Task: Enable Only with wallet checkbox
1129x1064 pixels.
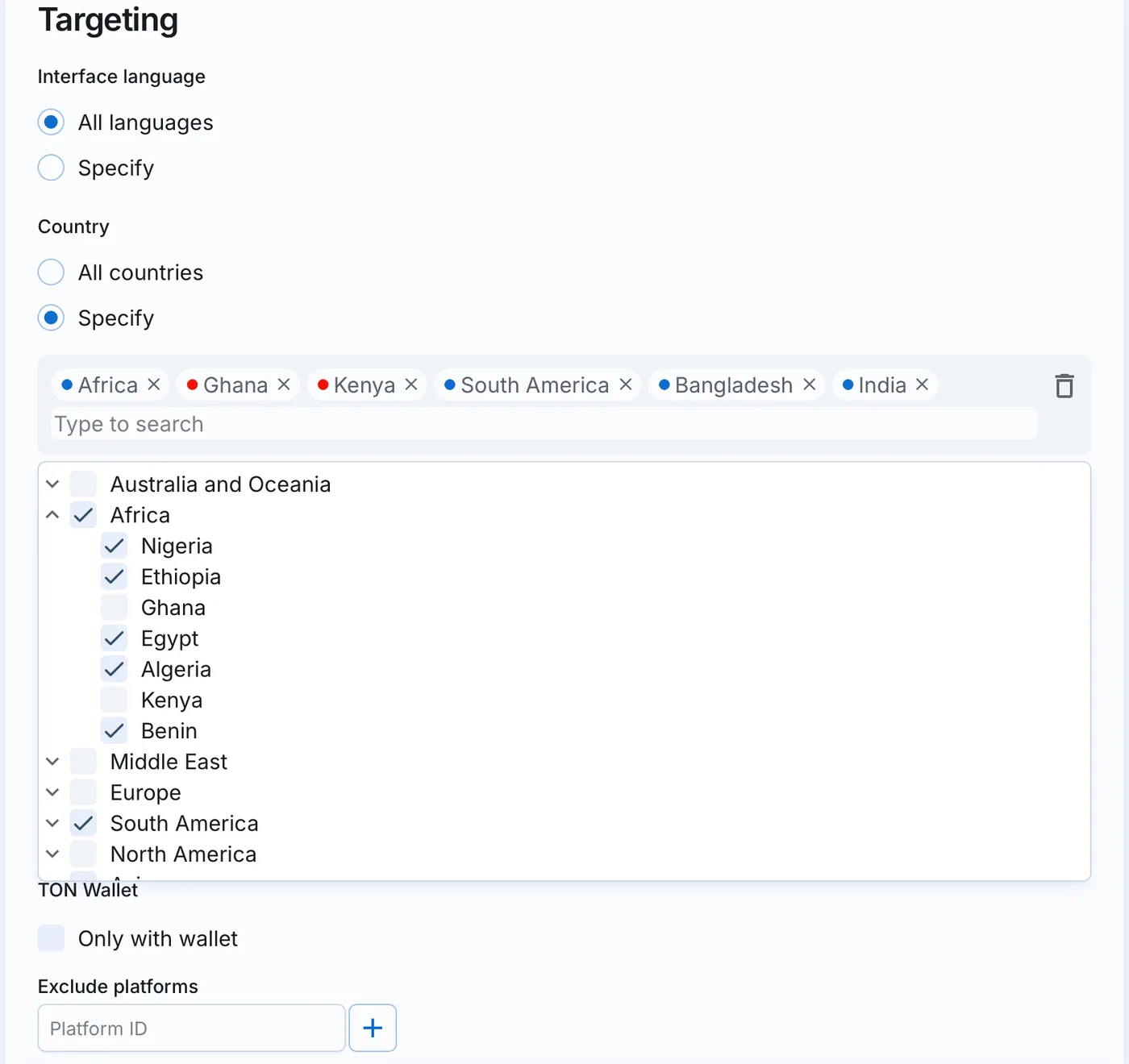Action: tap(51, 938)
